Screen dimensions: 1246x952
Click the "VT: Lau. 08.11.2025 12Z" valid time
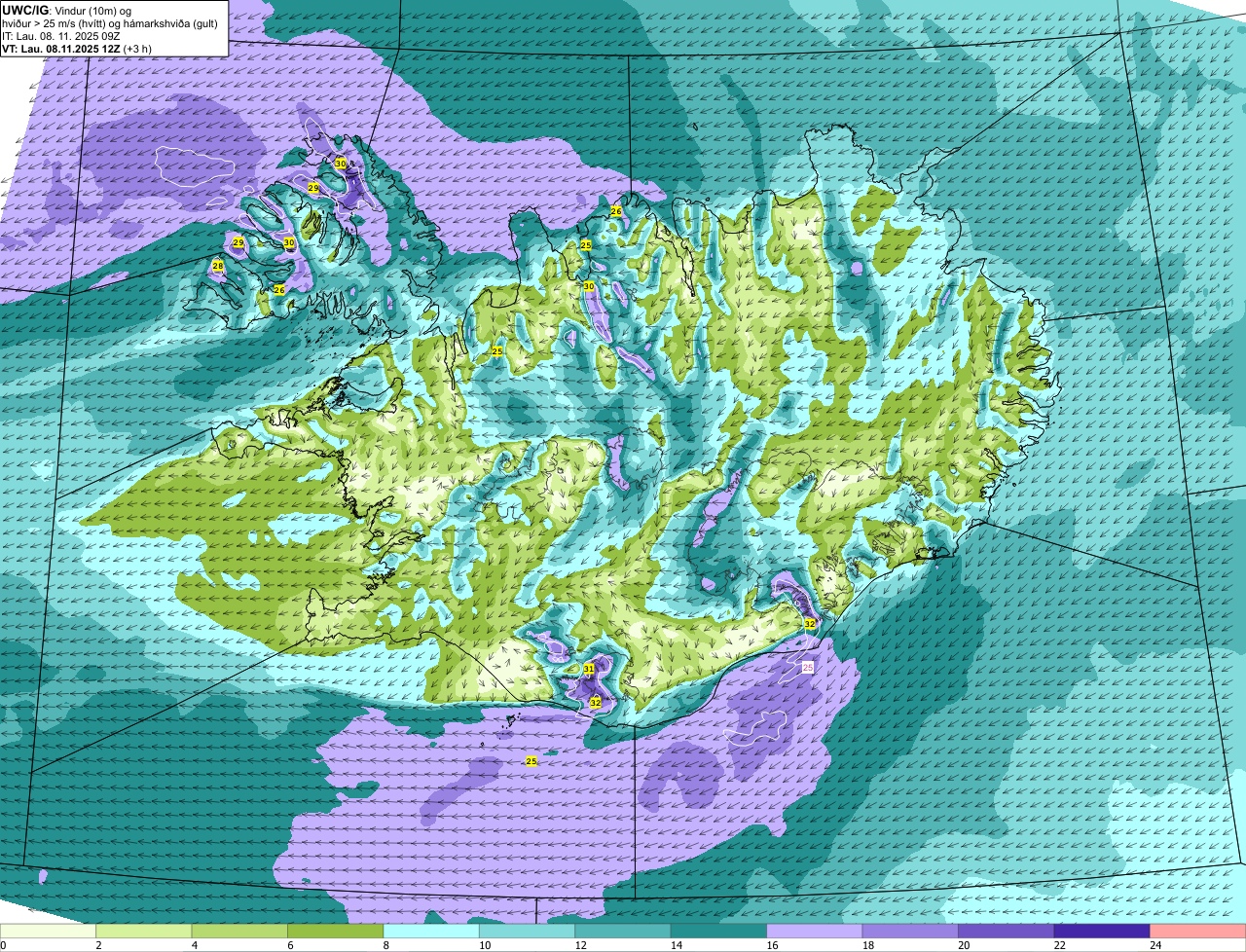click(x=61, y=48)
